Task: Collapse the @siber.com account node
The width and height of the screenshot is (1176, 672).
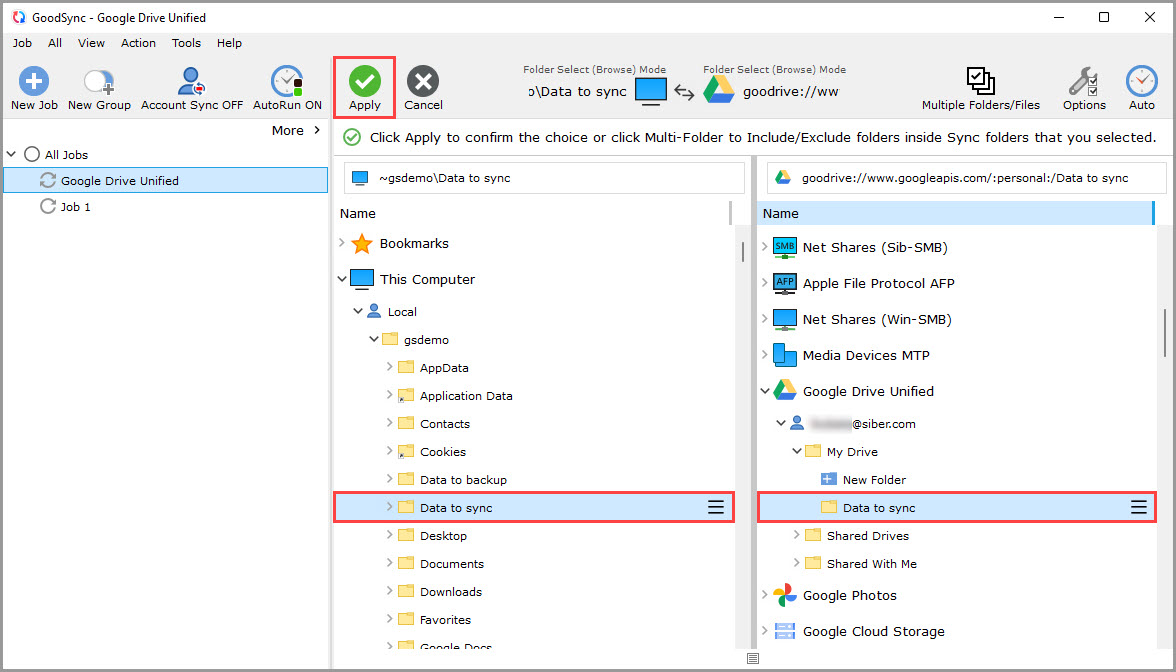Action: pos(781,423)
